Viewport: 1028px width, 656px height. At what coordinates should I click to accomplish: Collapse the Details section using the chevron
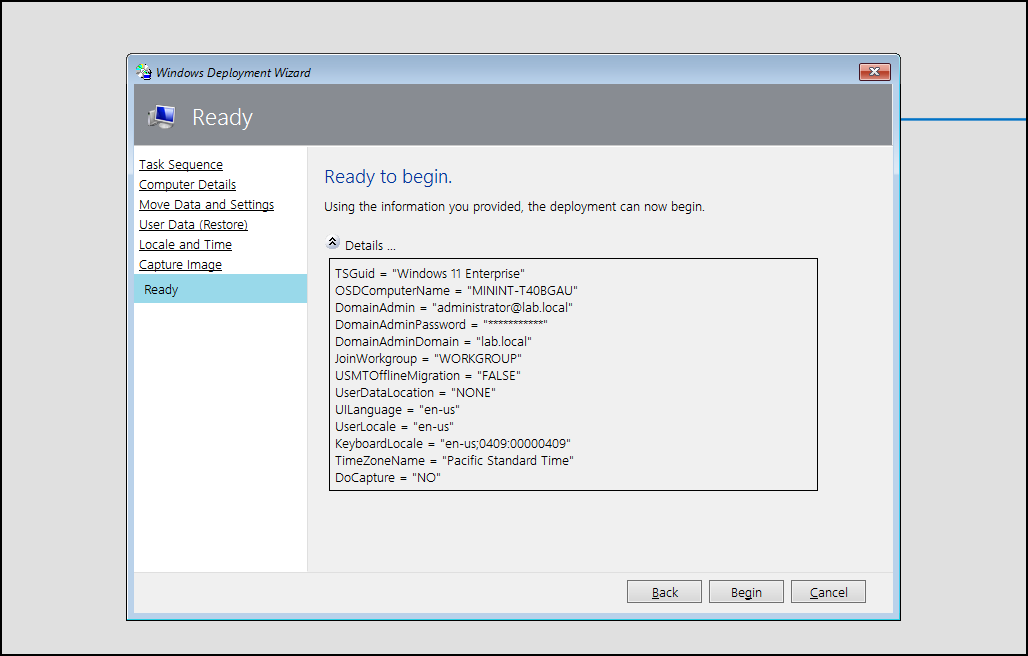pos(333,242)
